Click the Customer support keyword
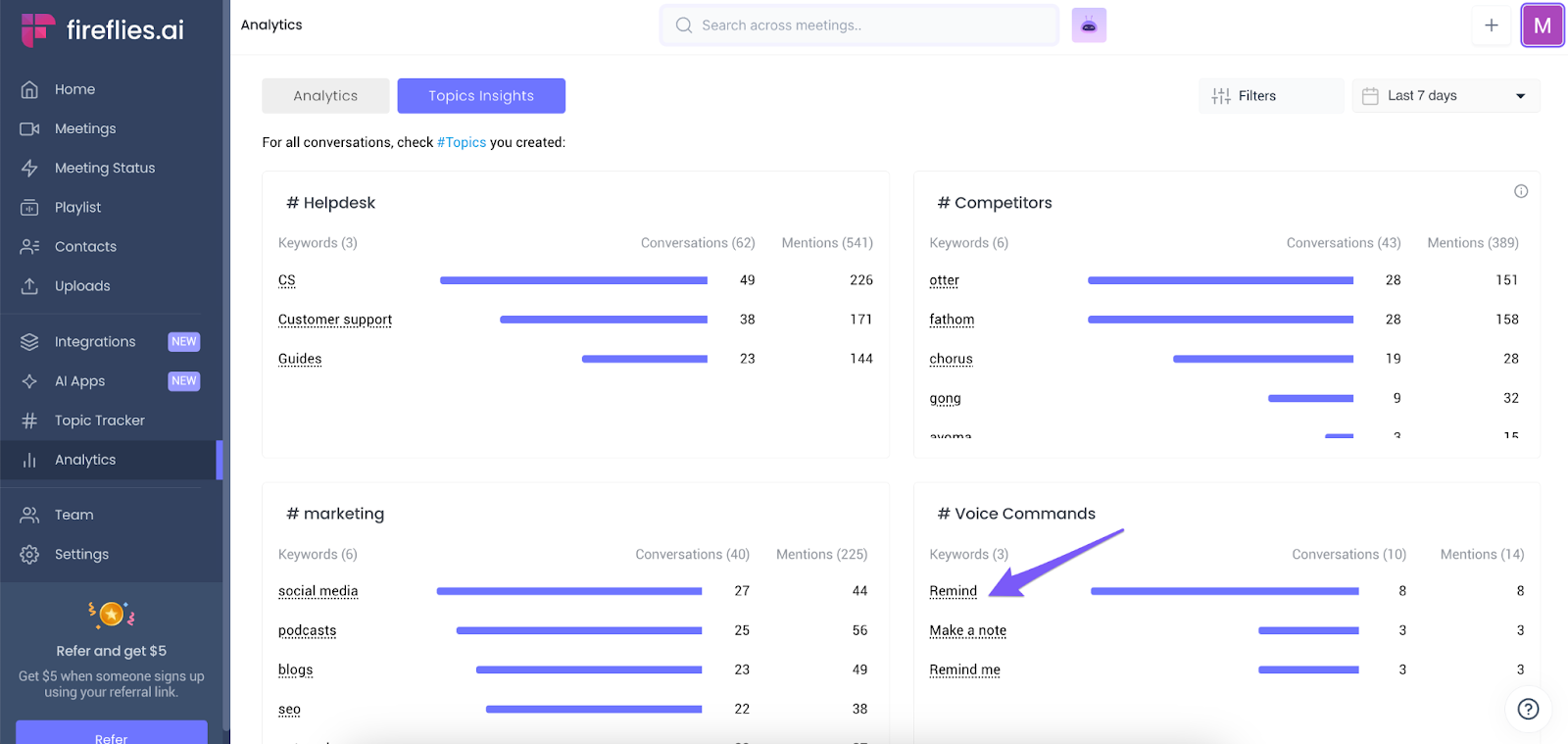1568x744 pixels. pyautogui.click(x=335, y=320)
